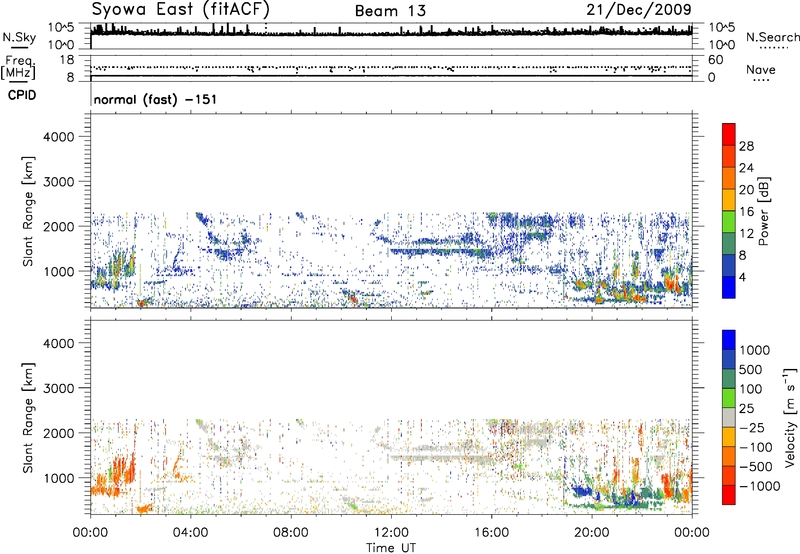This screenshot has width=800, height=554.
Task: Click the 'Power [dB]' color bar title
Action: pyautogui.click(x=764, y=211)
